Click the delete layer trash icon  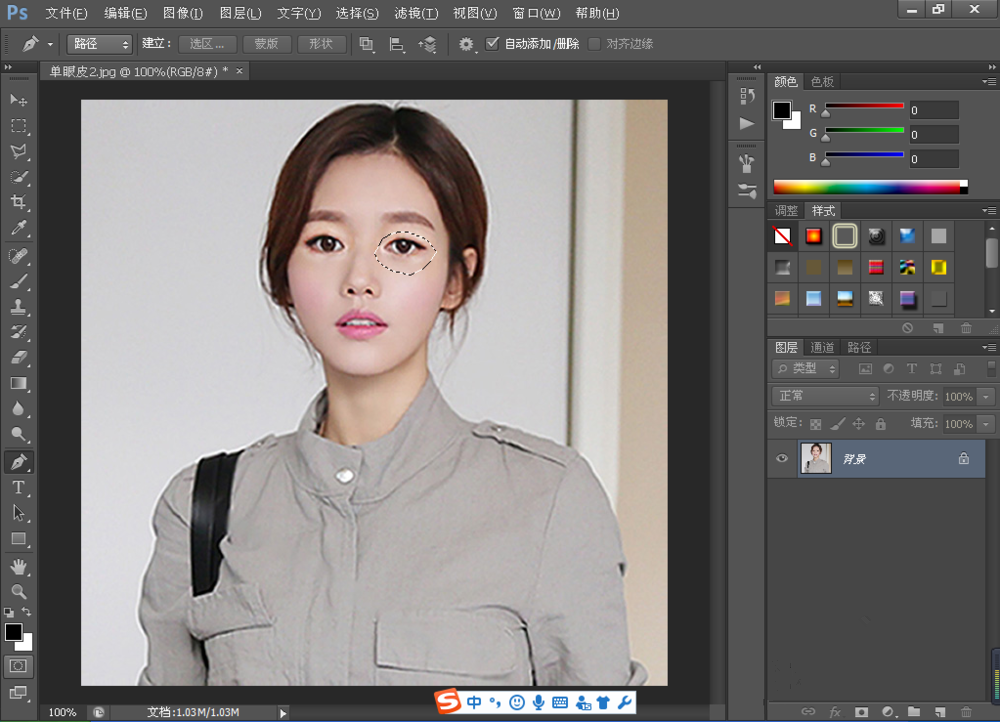click(965, 711)
